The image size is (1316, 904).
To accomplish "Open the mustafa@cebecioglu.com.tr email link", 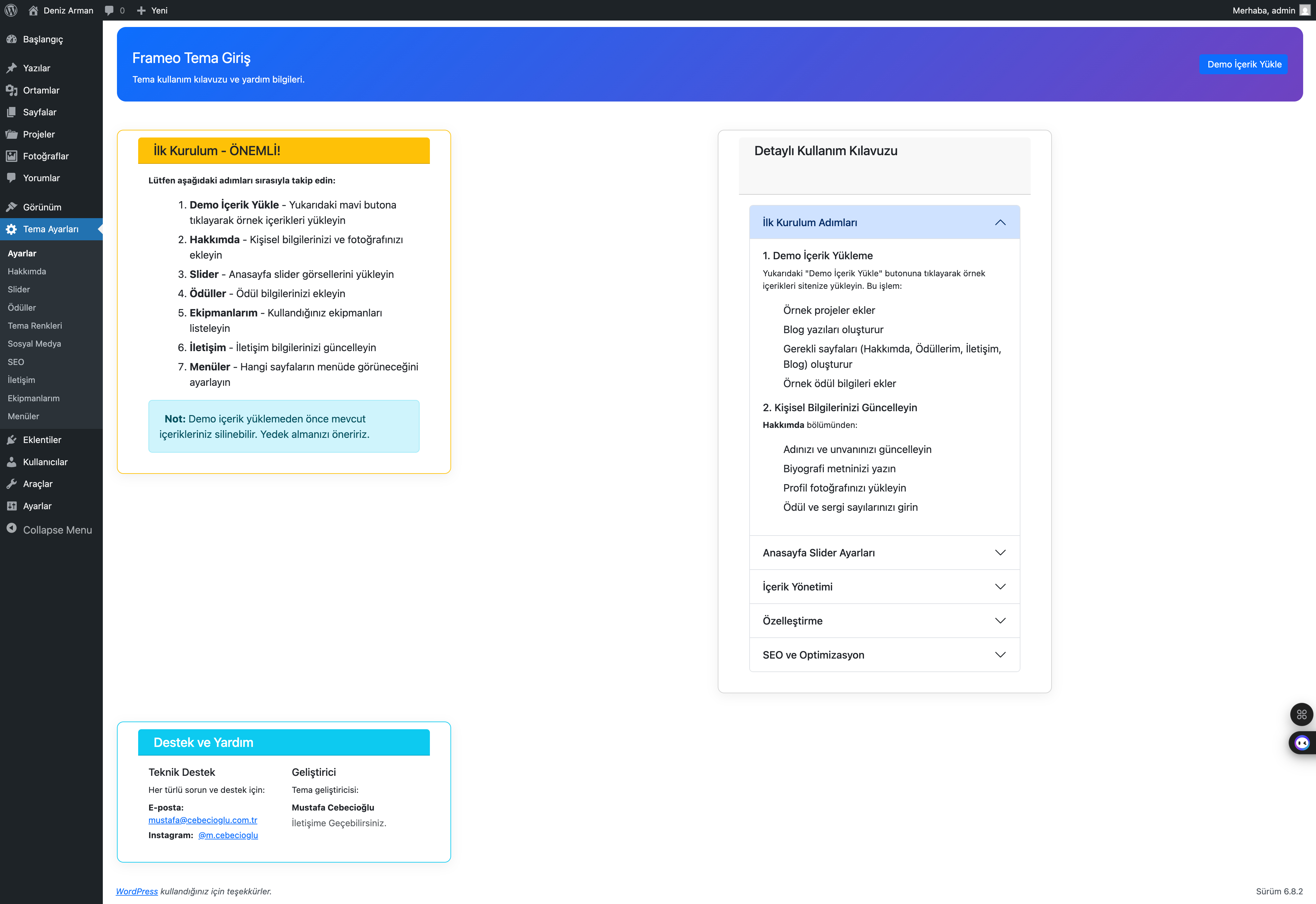I will tap(203, 820).
